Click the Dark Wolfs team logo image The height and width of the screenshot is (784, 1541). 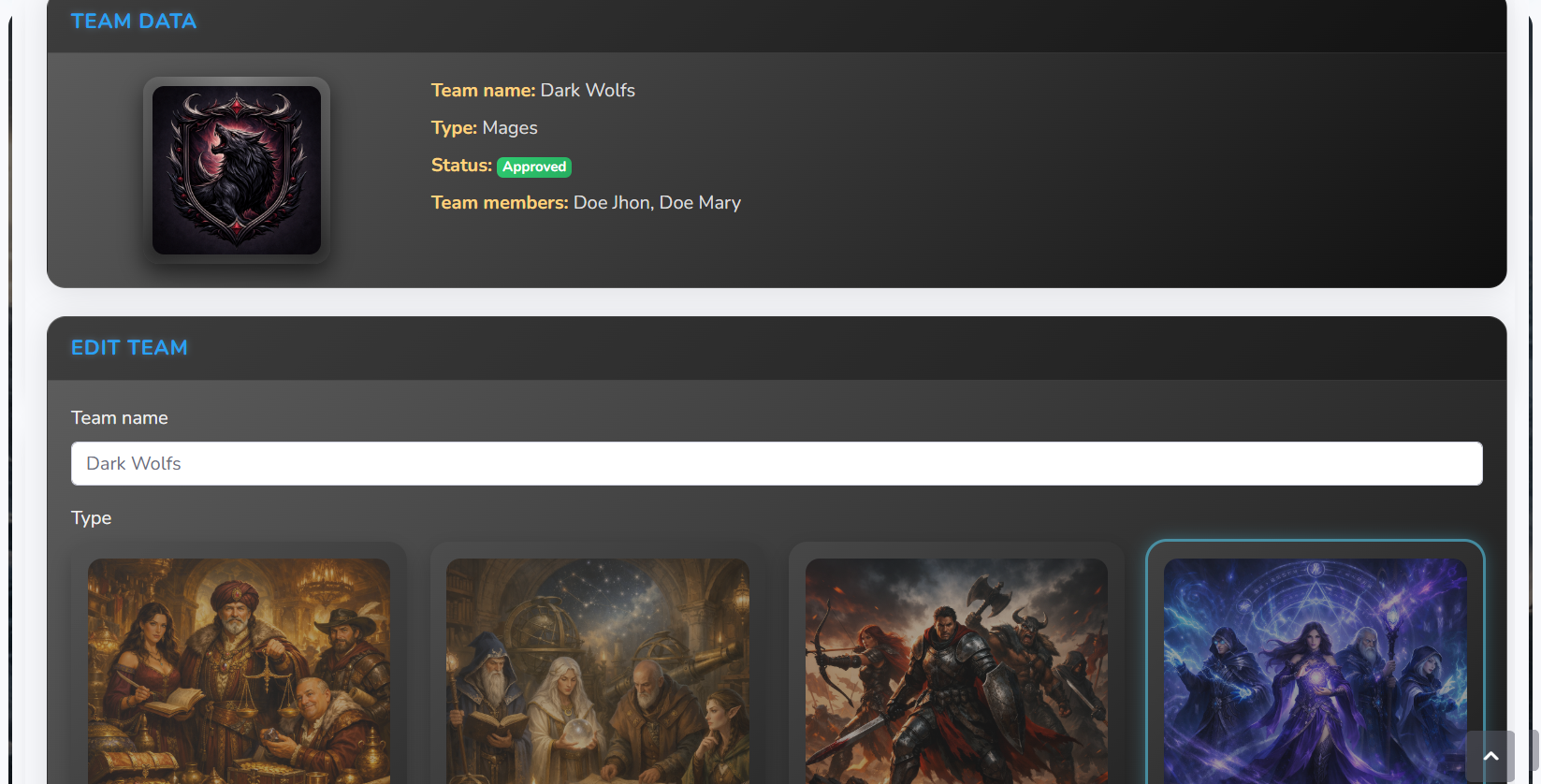click(x=237, y=170)
